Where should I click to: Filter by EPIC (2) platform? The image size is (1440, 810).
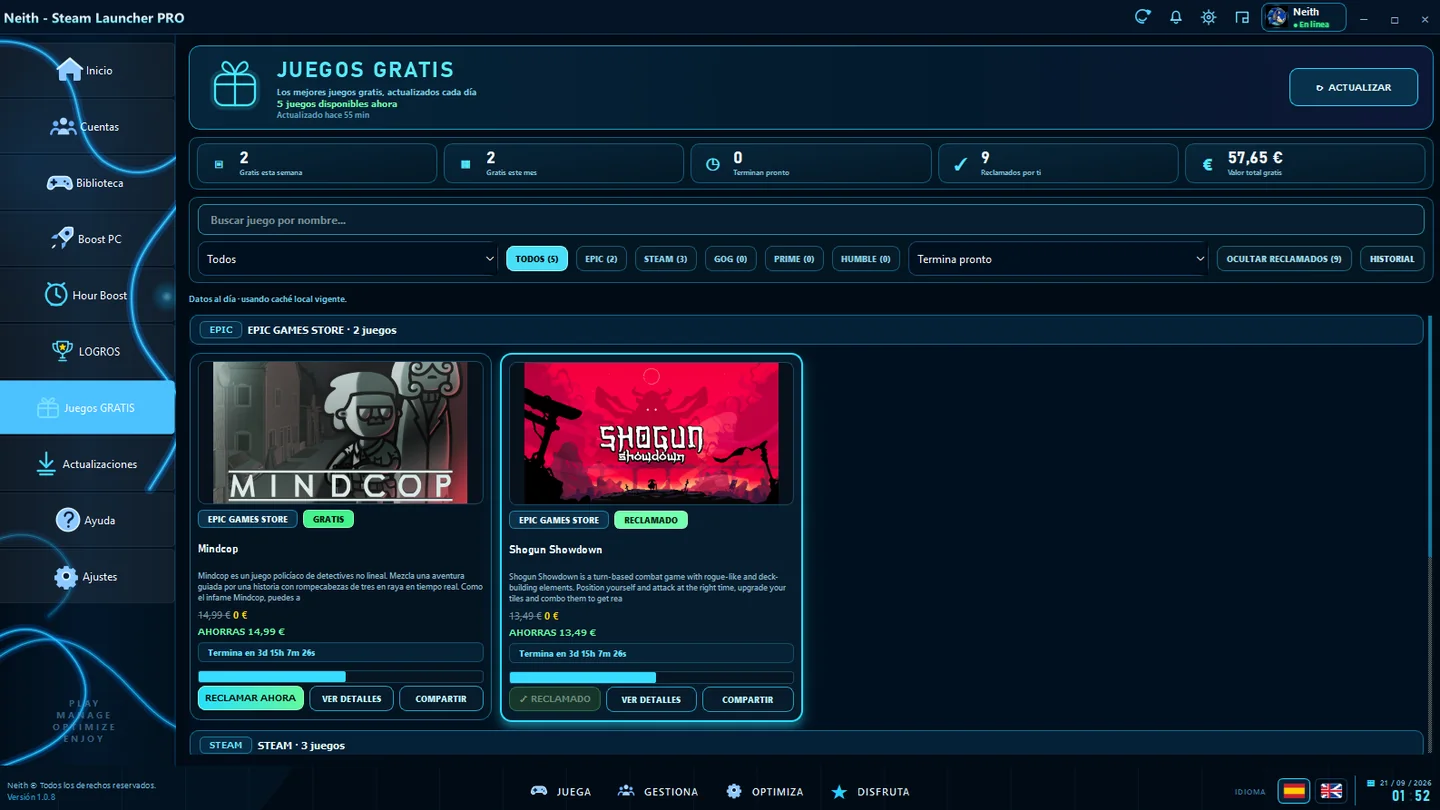point(601,259)
